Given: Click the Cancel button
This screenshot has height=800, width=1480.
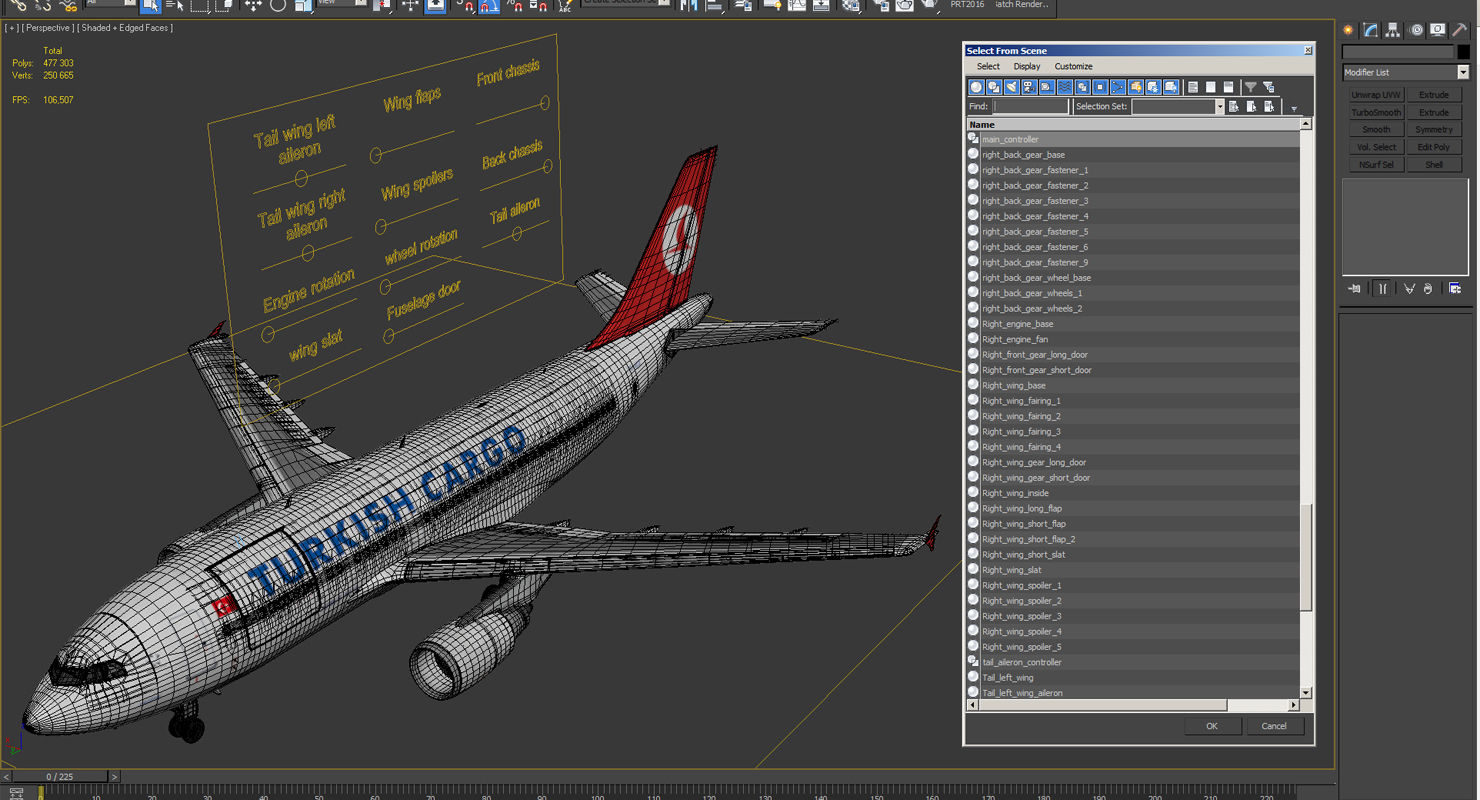Looking at the screenshot, I should point(1274,726).
